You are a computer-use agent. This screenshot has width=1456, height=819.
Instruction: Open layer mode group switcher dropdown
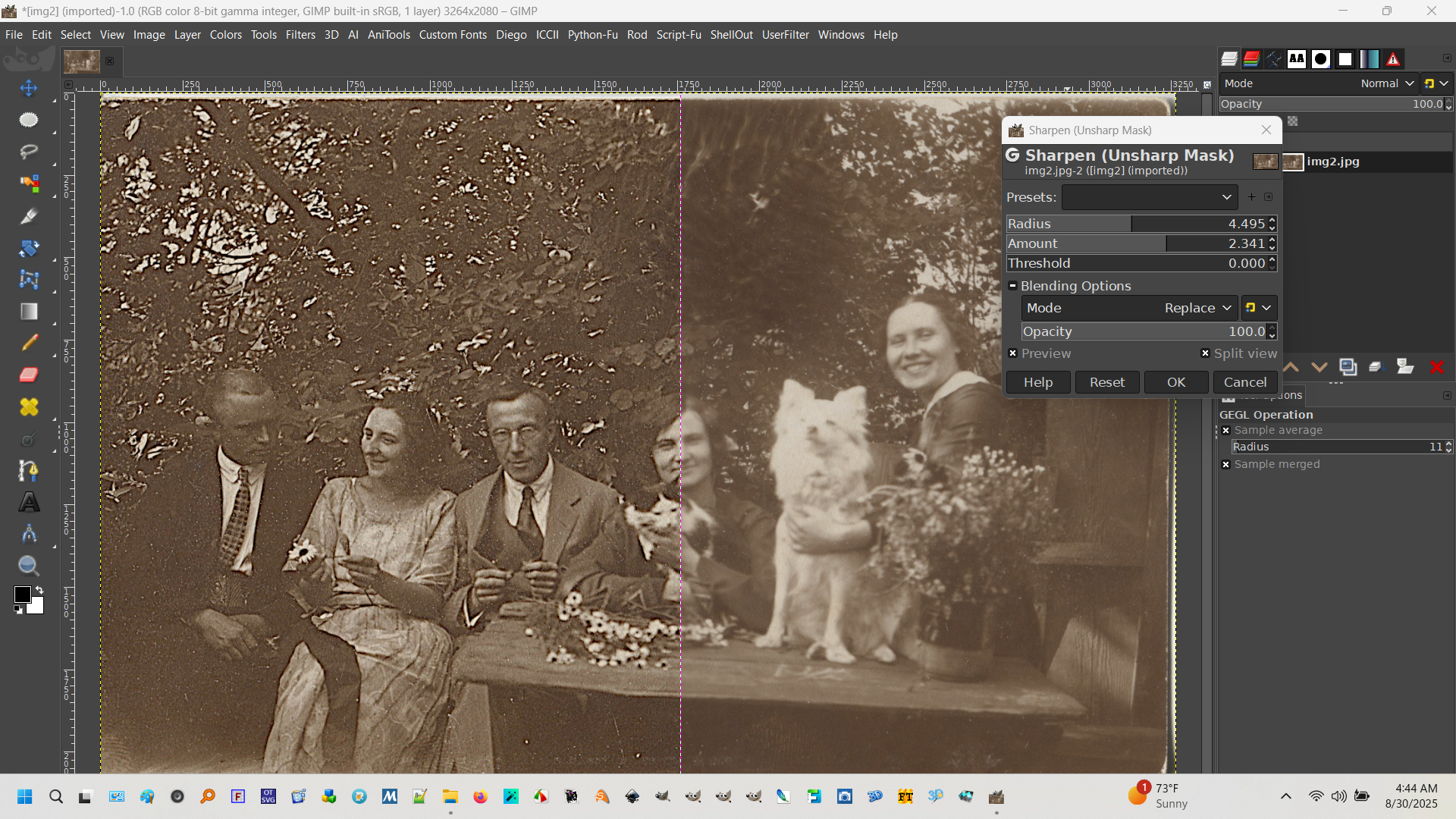1436,83
